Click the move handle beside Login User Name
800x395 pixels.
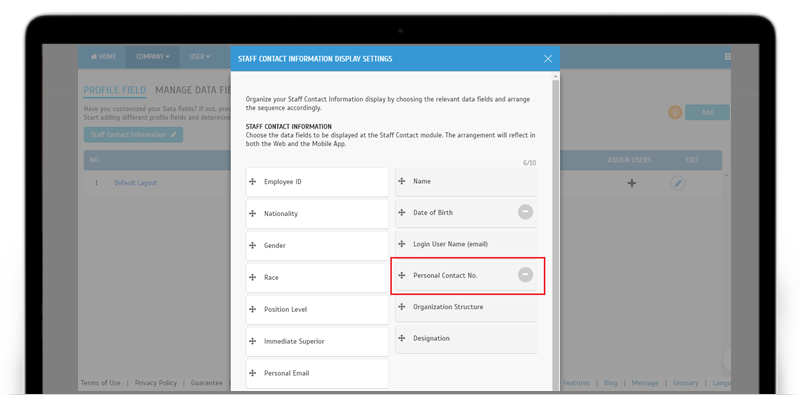click(x=402, y=244)
